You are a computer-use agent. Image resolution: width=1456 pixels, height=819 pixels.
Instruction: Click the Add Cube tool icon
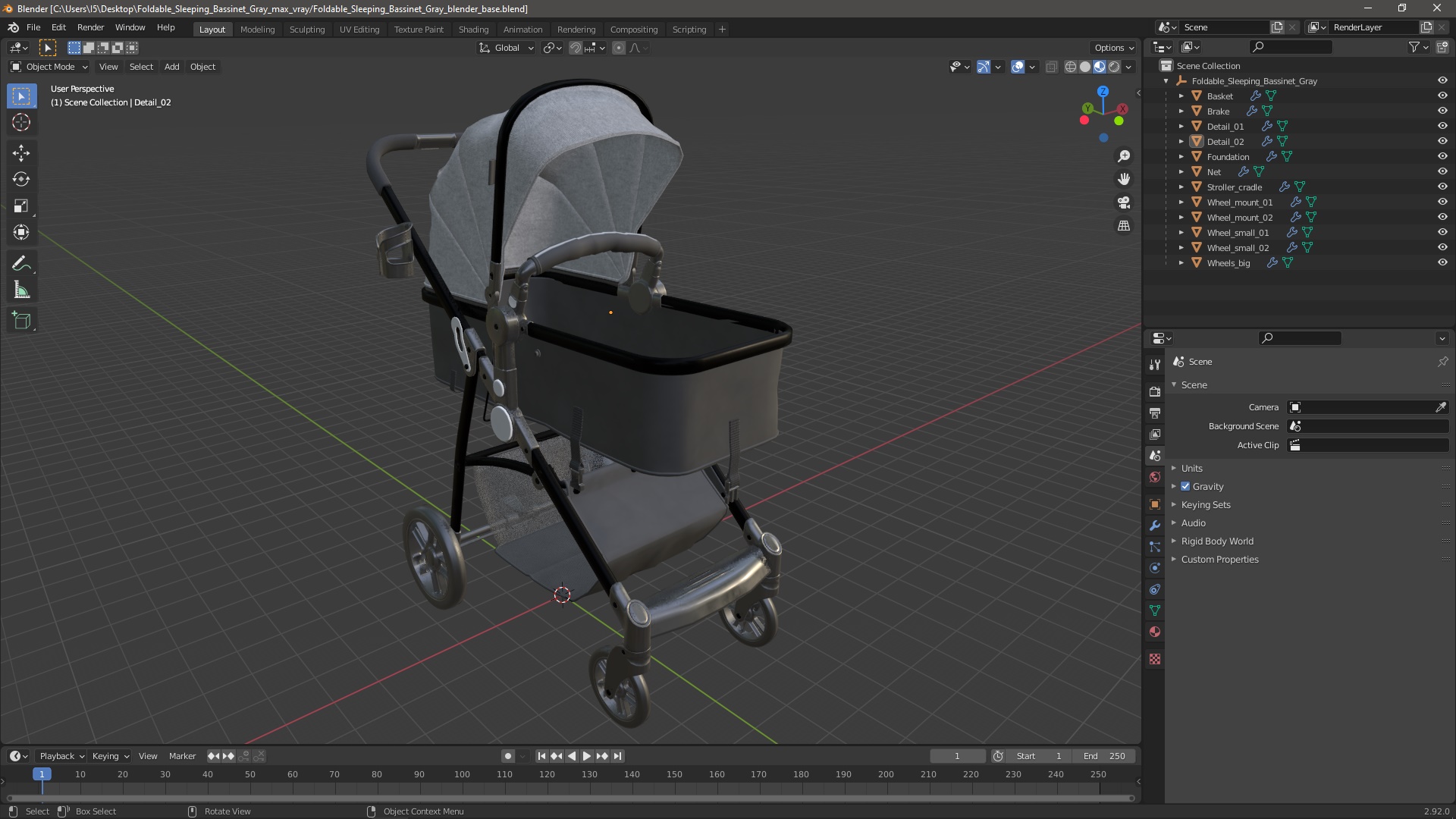tap(21, 320)
